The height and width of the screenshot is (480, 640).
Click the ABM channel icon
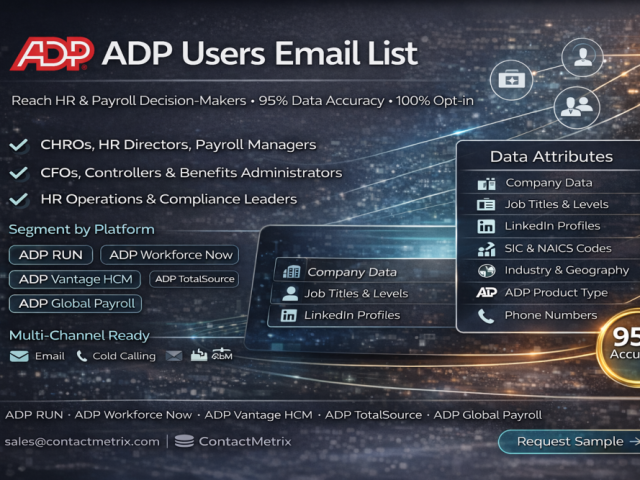coord(222,354)
